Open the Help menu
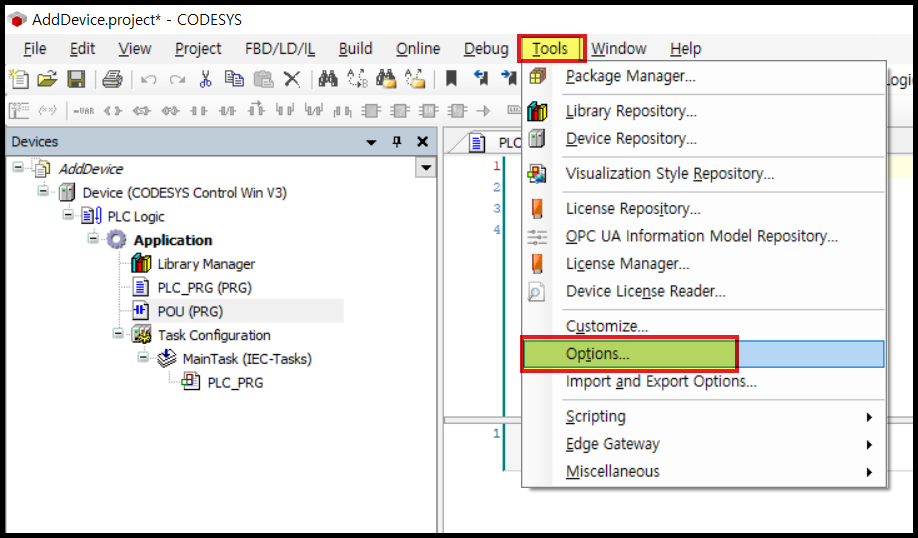This screenshot has width=918, height=538. [686, 49]
